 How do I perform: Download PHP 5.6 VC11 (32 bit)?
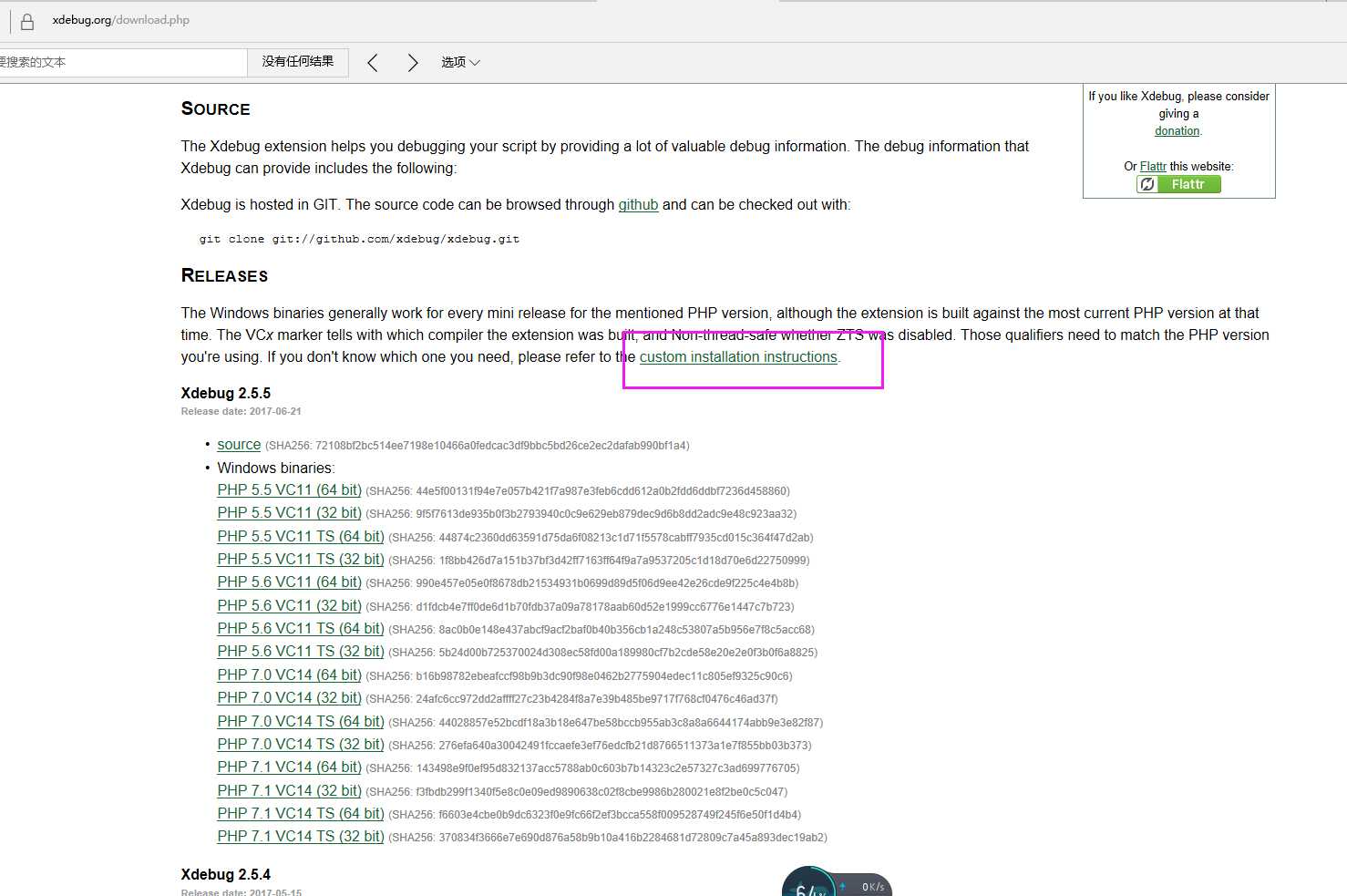(289, 605)
